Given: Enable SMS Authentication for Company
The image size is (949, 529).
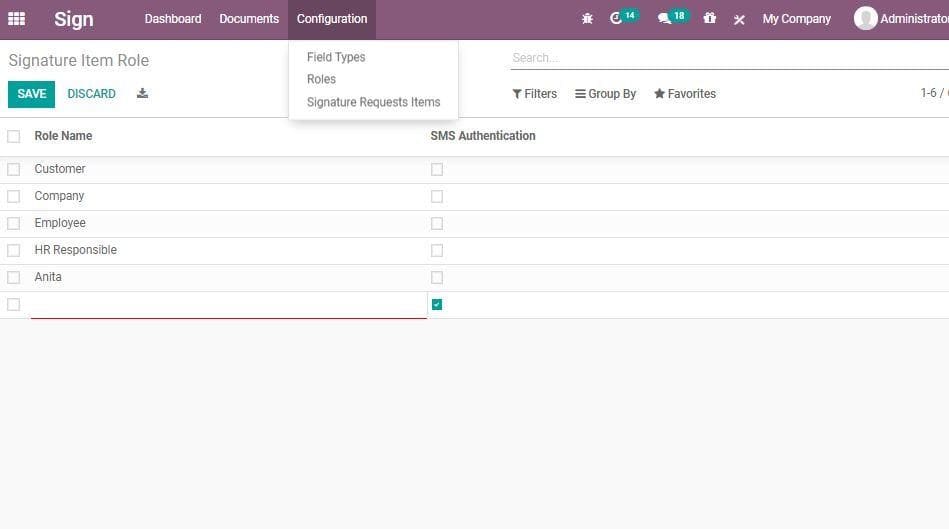Looking at the screenshot, I should point(437,196).
